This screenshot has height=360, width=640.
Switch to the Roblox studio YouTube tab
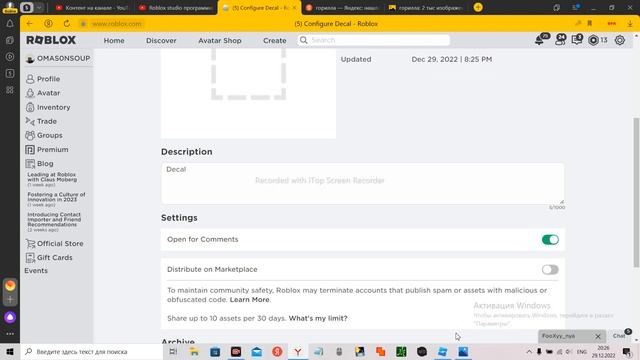tap(176, 7)
